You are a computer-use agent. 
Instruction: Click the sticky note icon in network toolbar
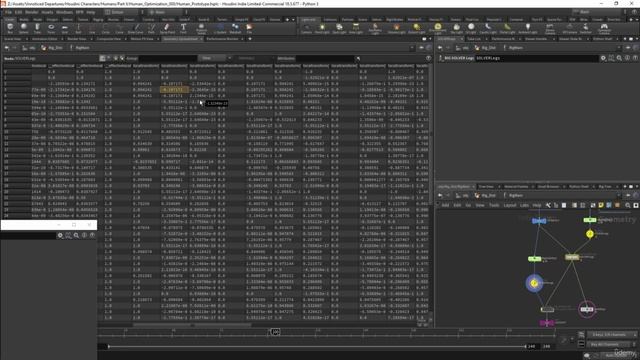click(601, 205)
